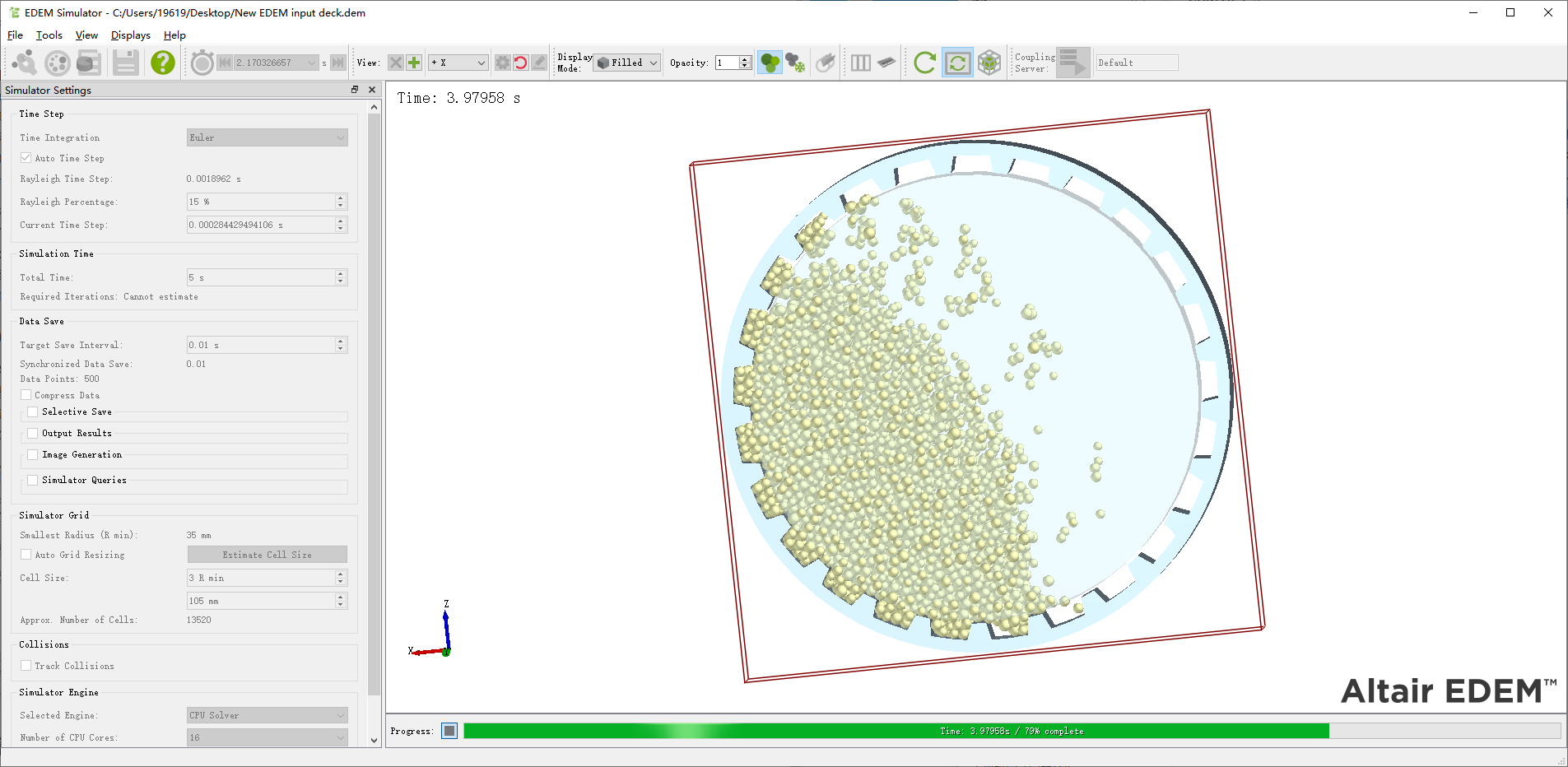Enable Track Collisions checkbox
Image resolution: width=1568 pixels, height=767 pixels.
tap(26, 666)
